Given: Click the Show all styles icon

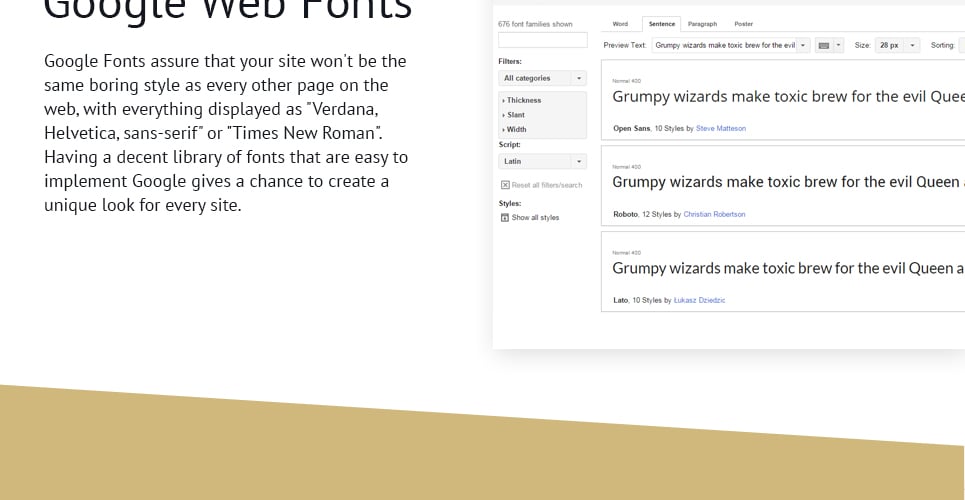Looking at the screenshot, I should click(505, 217).
